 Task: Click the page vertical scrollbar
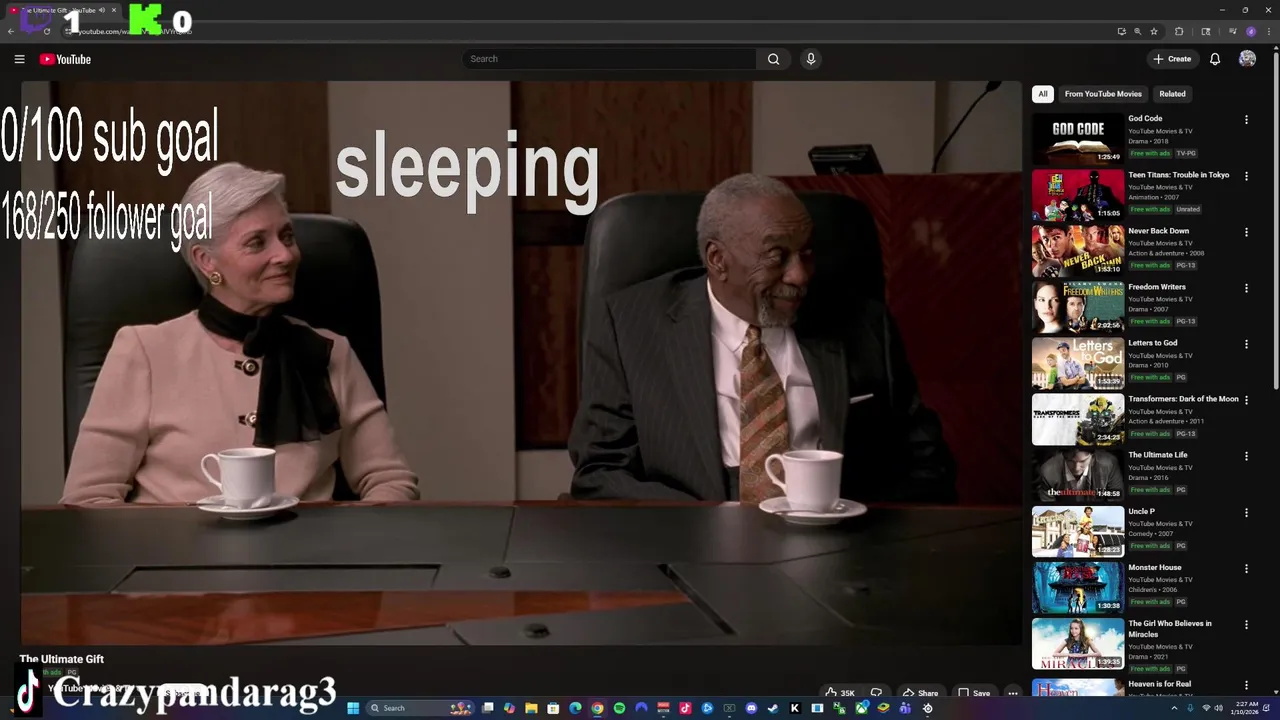[1275, 220]
